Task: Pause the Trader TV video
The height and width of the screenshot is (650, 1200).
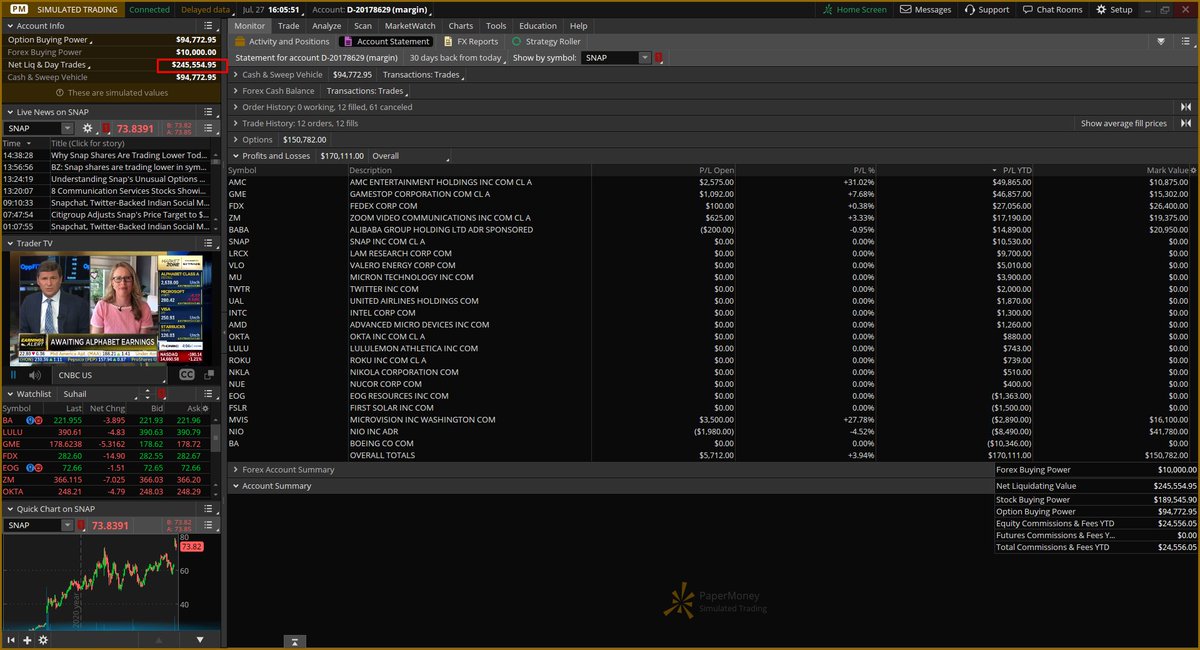Action: tap(14, 375)
